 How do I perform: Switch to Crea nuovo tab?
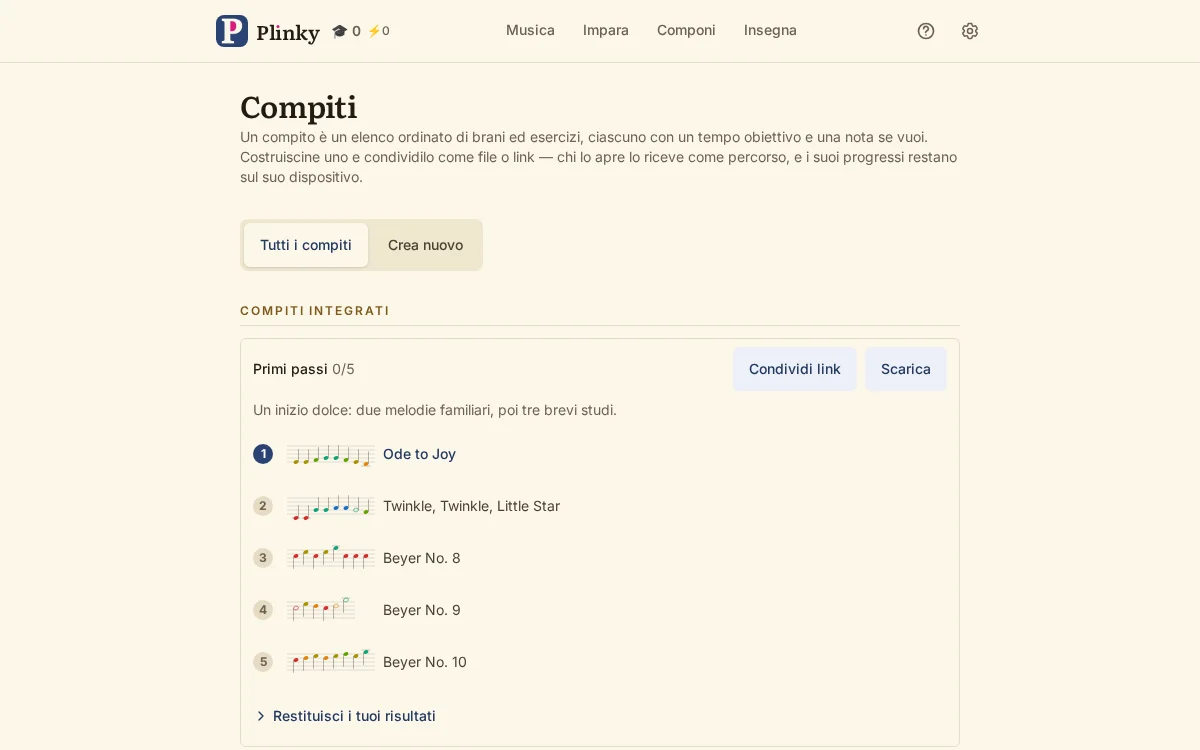[425, 245]
